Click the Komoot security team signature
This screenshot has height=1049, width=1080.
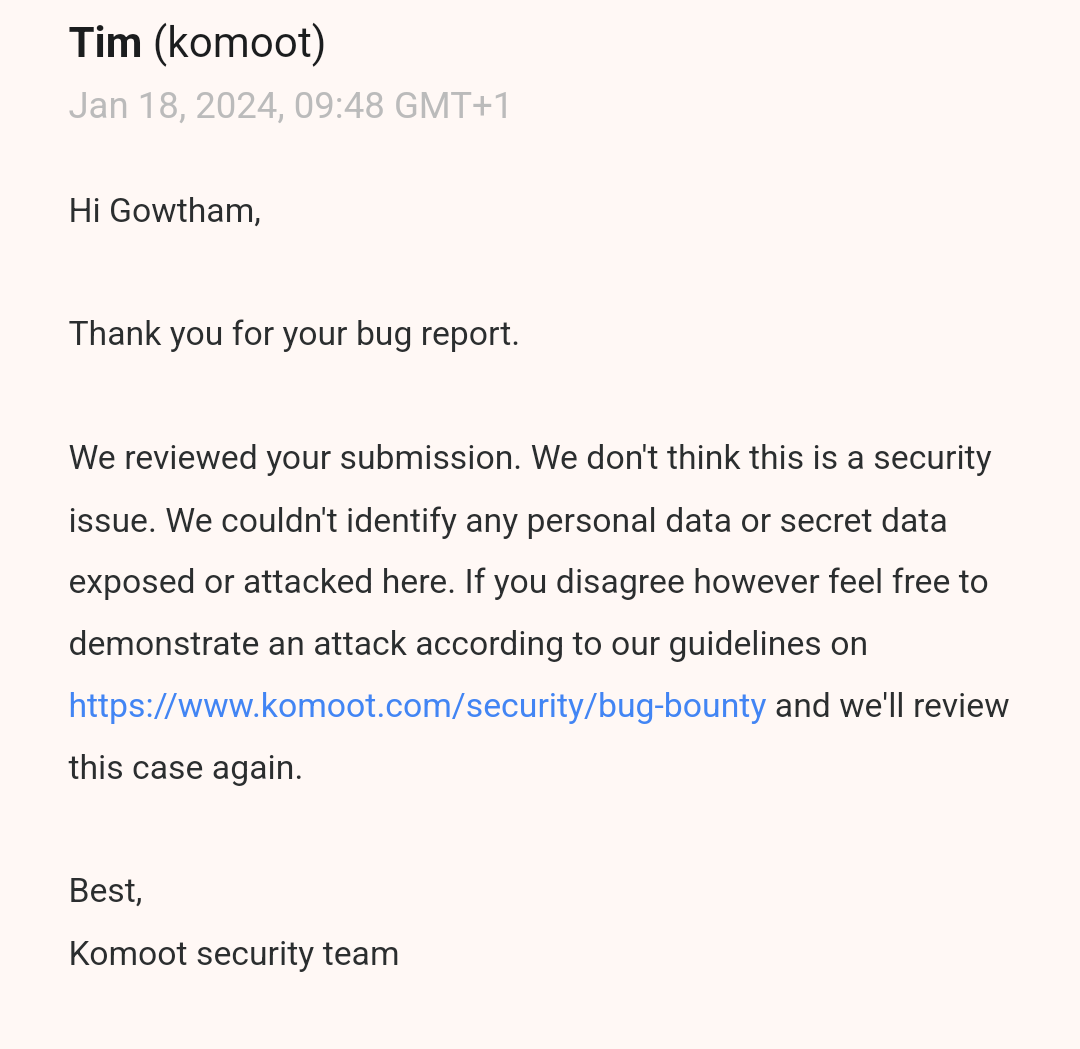click(x=234, y=954)
